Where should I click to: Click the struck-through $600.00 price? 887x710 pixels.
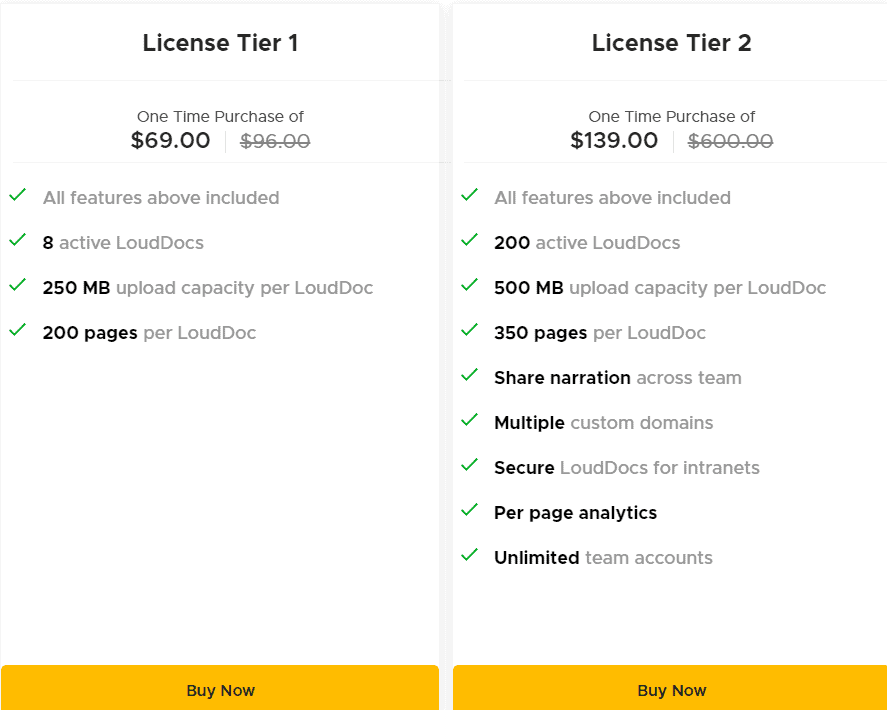tap(730, 141)
